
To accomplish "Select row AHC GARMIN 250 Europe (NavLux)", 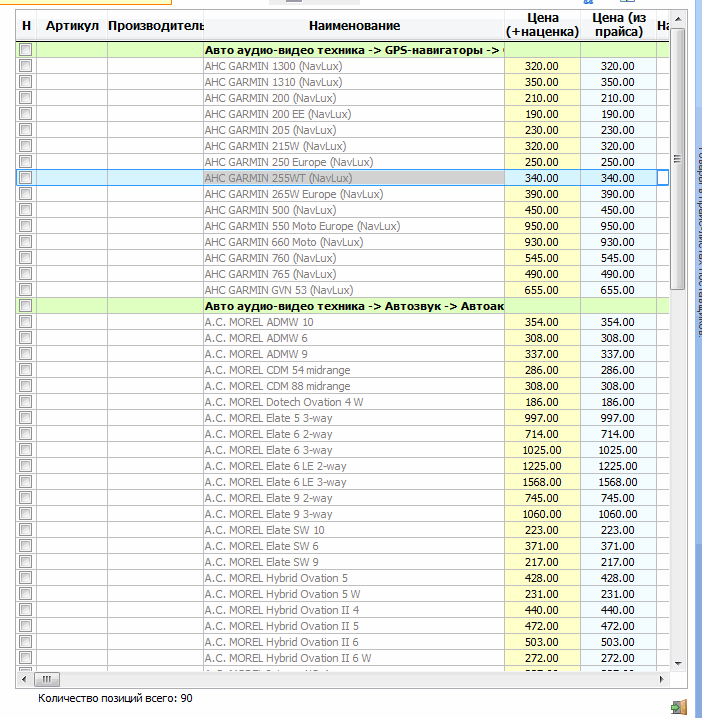I will coord(343,162).
